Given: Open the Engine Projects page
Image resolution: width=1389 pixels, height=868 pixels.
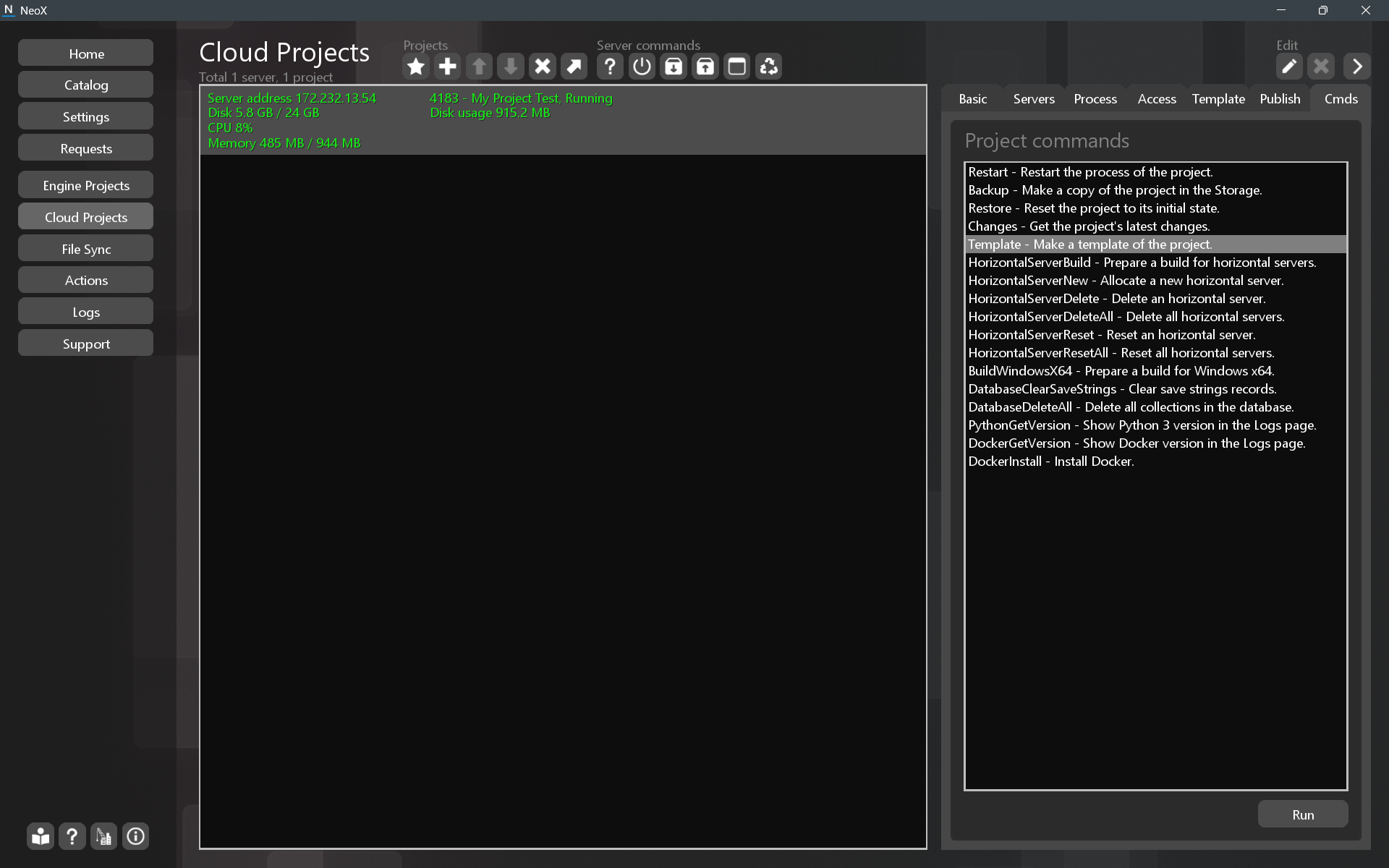Looking at the screenshot, I should tap(86, 186).
